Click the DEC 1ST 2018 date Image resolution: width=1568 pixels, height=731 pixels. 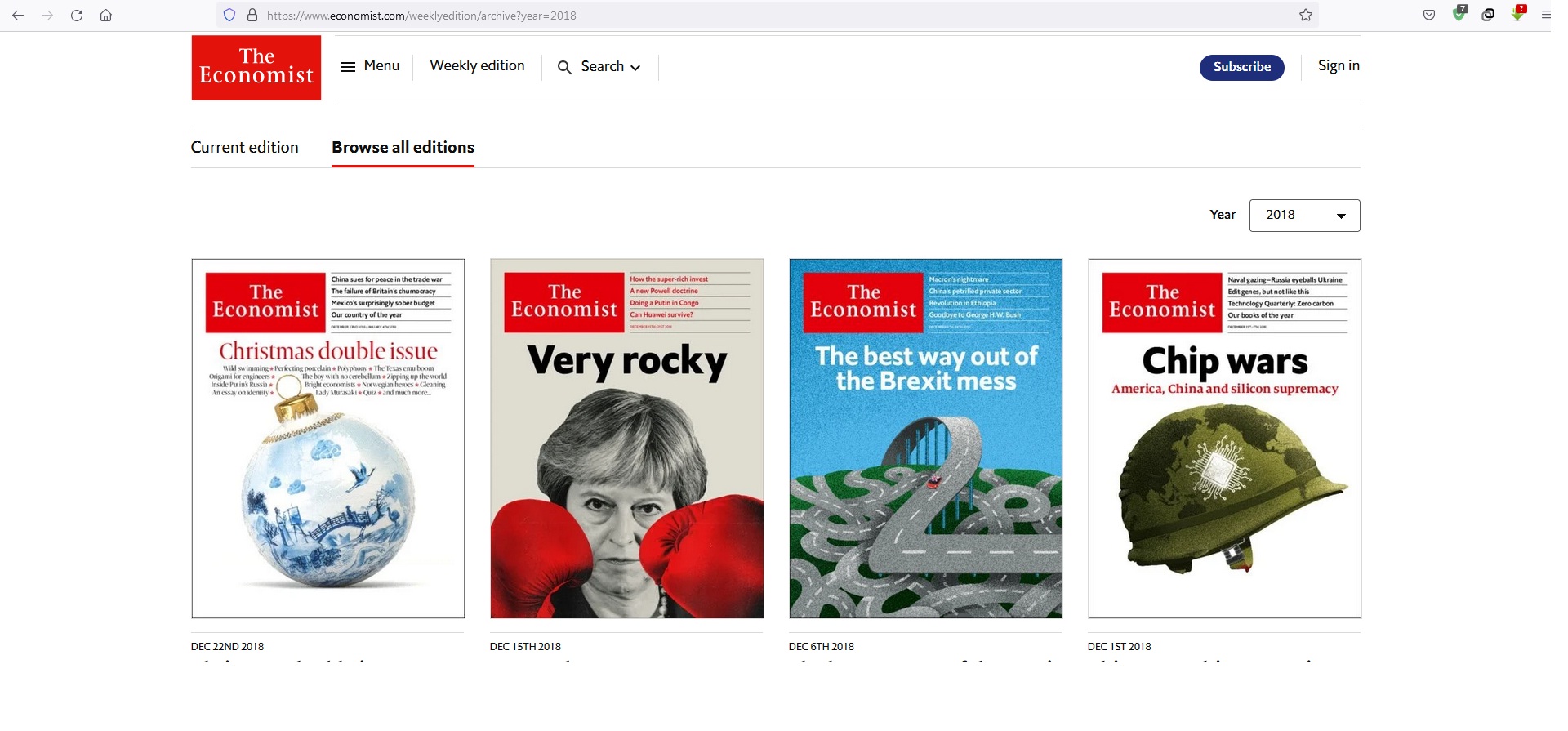pos(1120,647)
